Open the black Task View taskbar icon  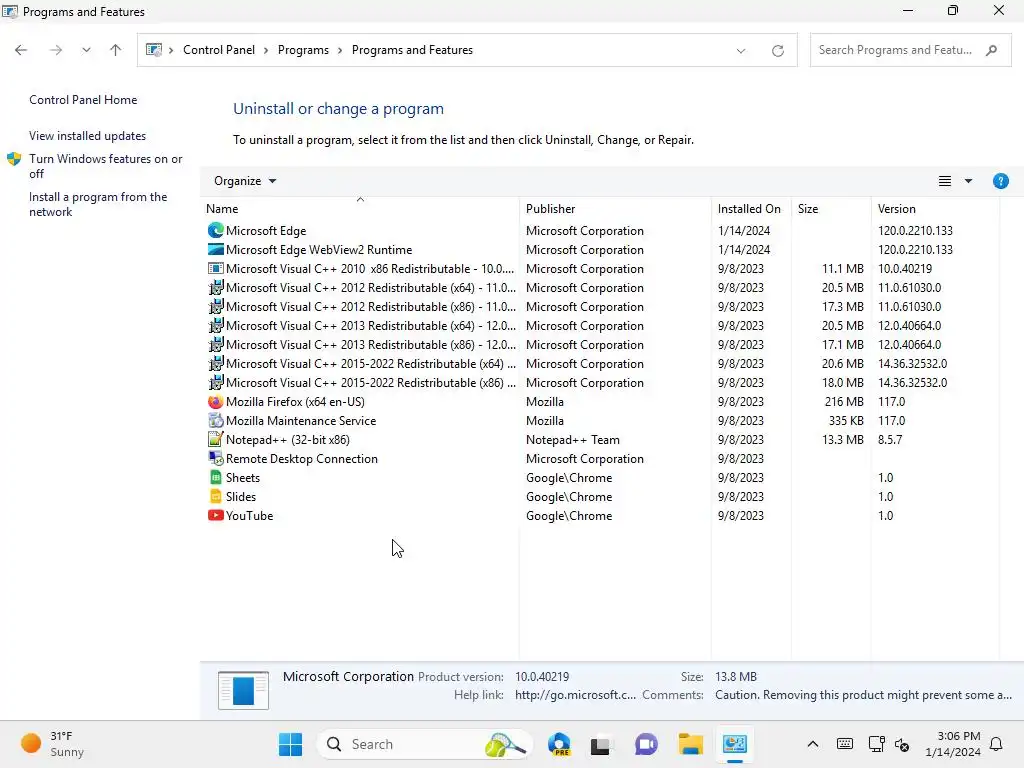(601, 744)
